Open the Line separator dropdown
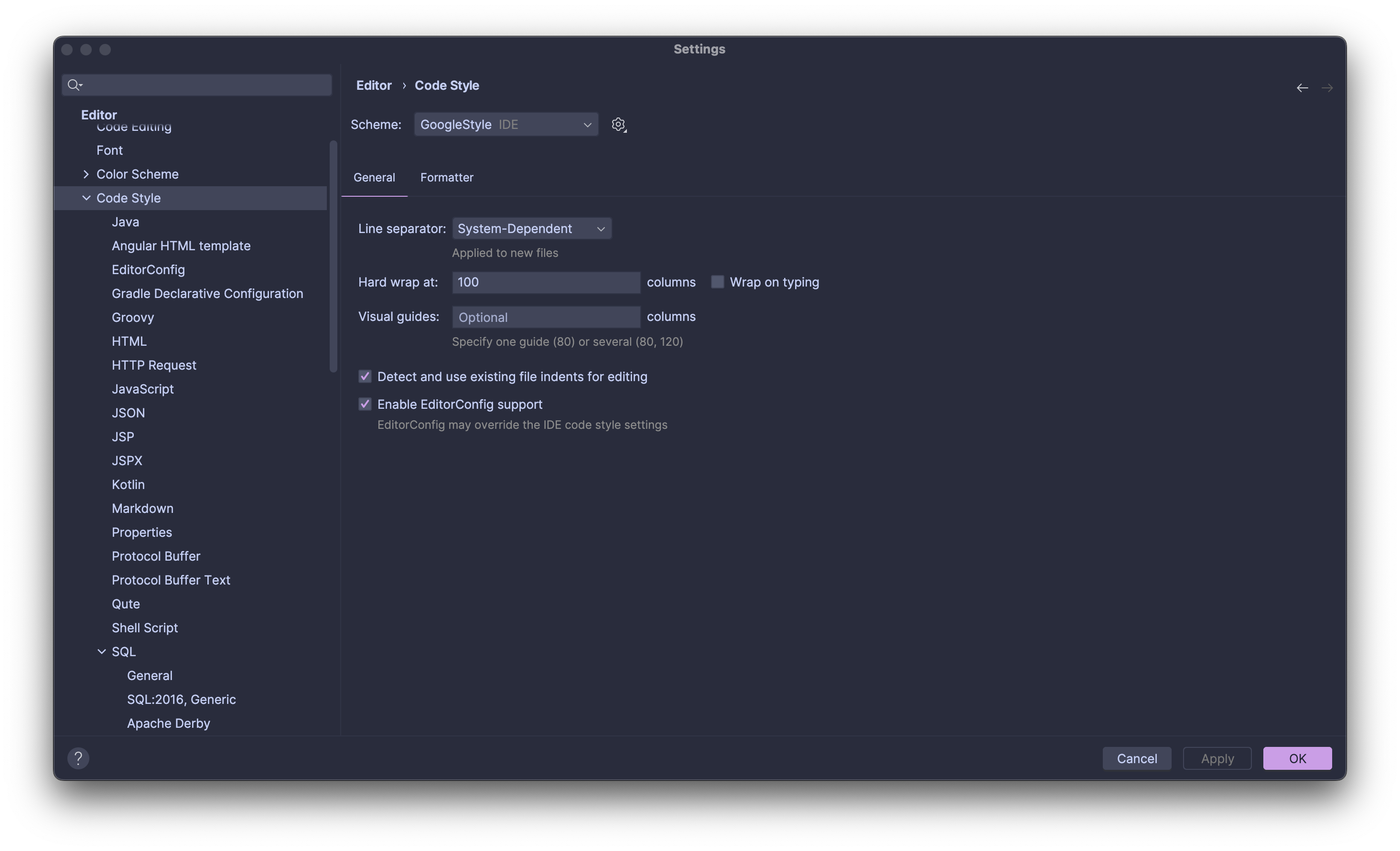Image resolution: width=1400 pixels, height=851 pixels. point(531,228)
